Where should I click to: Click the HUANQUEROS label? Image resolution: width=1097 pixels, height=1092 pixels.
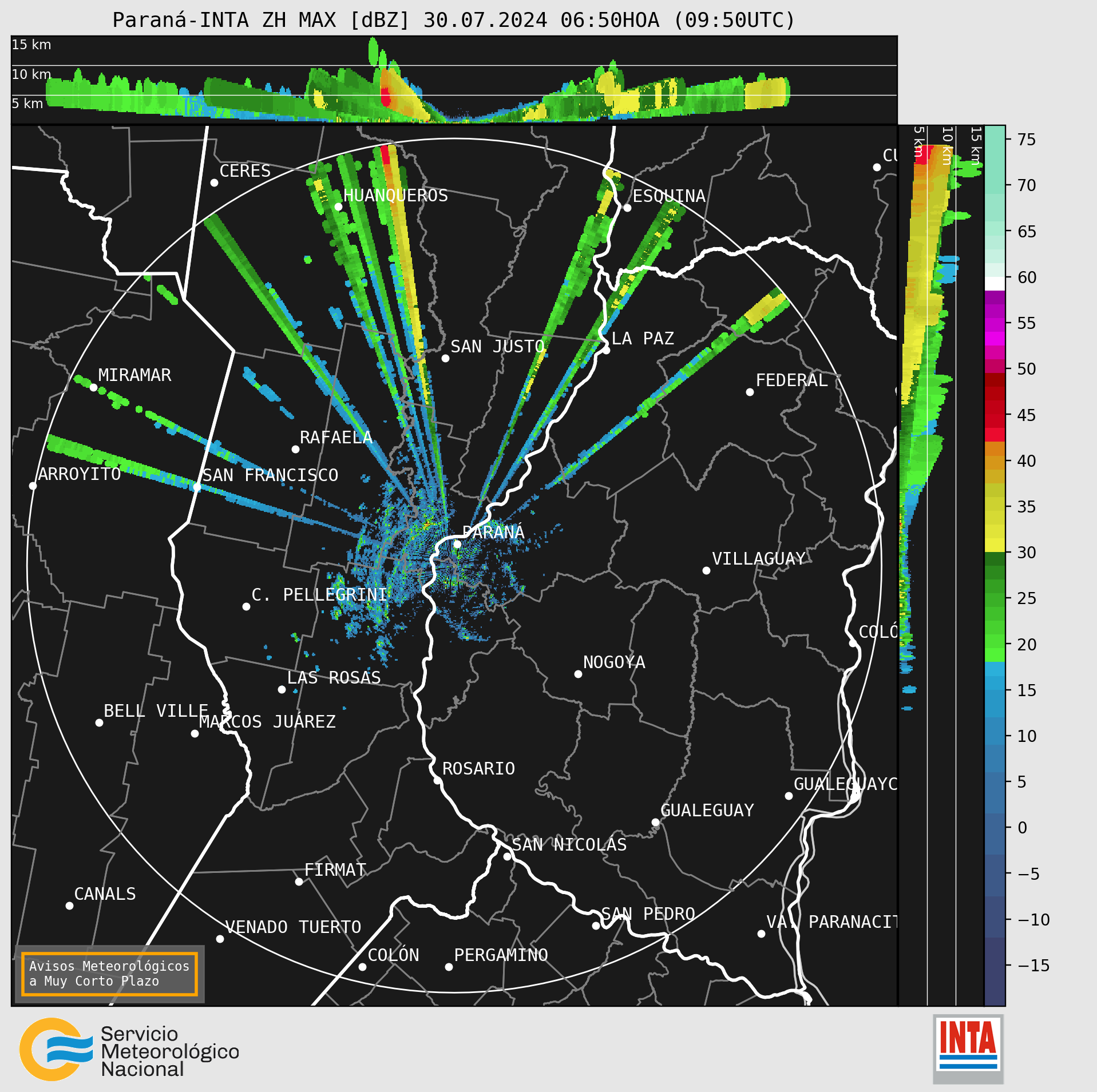pos(395,196)
